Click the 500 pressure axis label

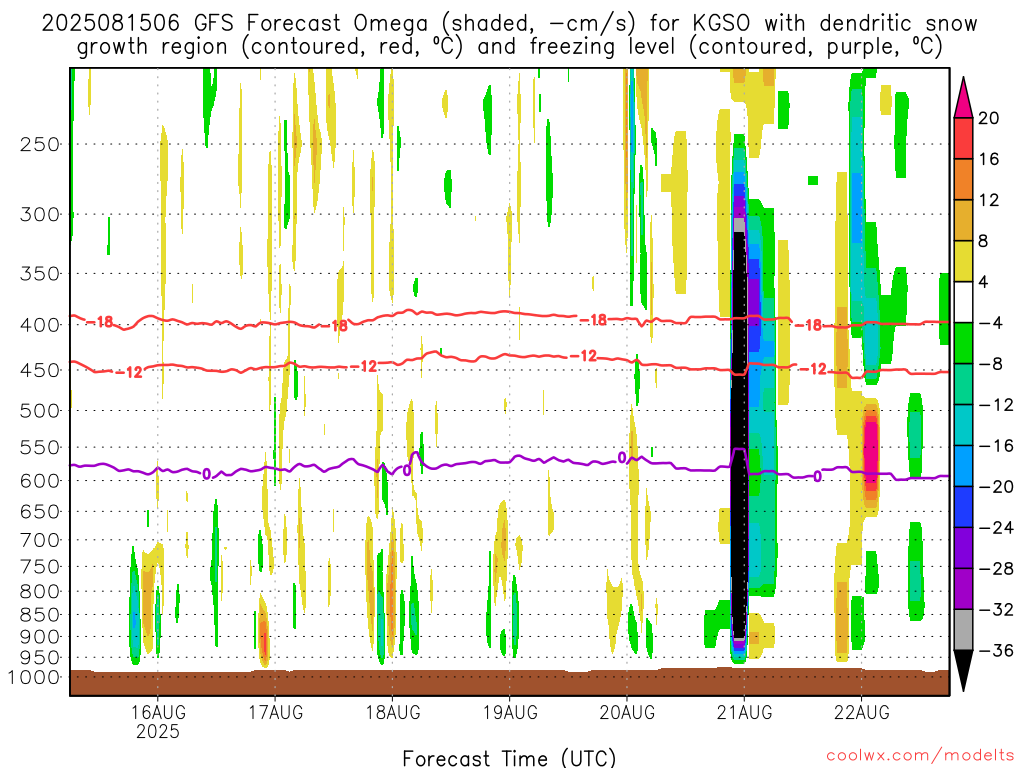39,411
